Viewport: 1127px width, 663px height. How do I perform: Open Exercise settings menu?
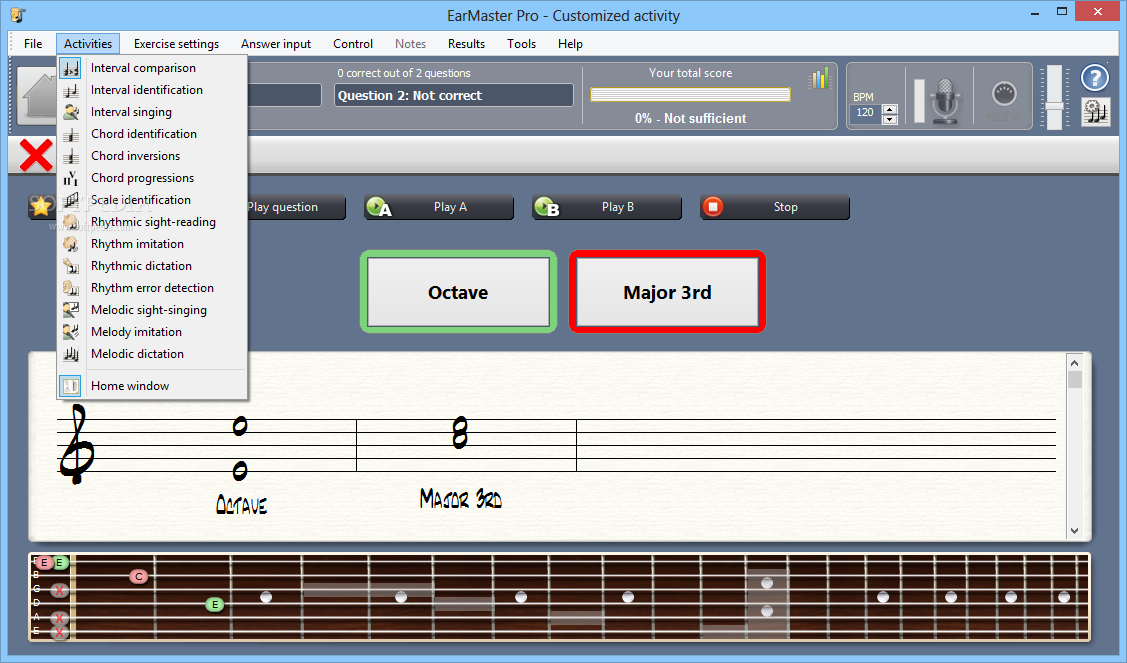click(x=176, y=44)
